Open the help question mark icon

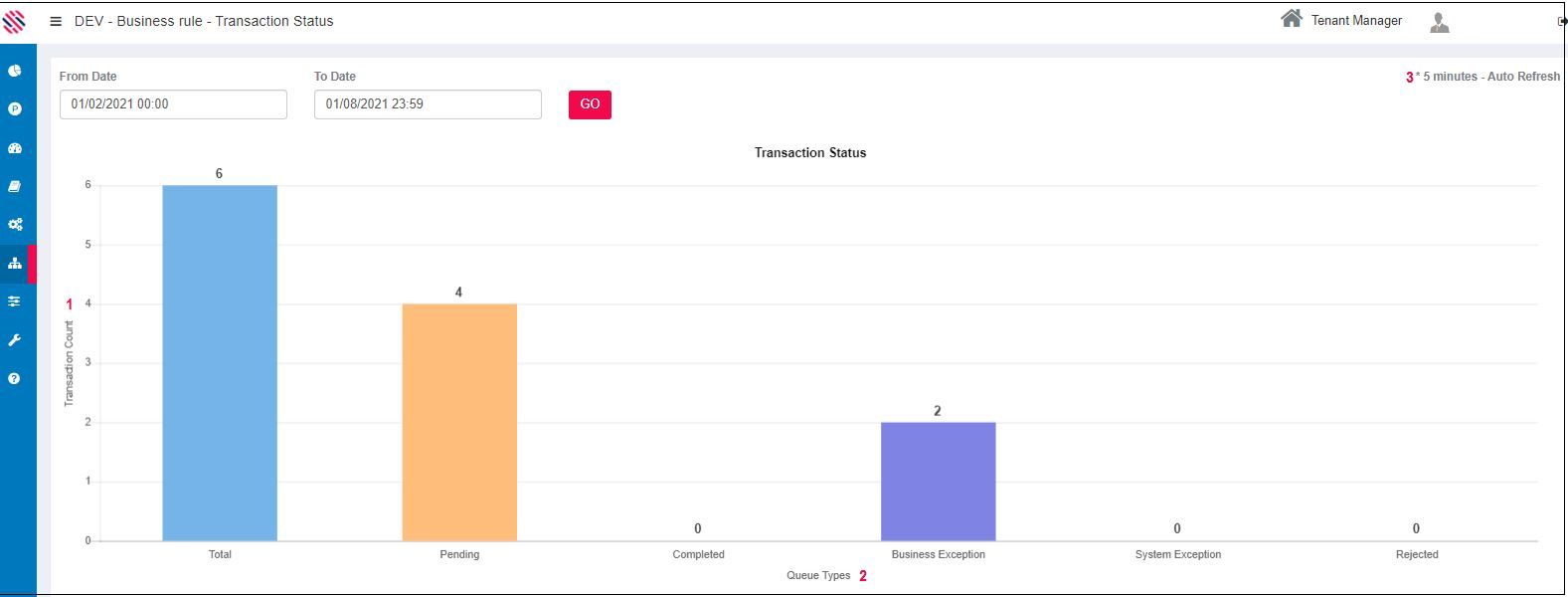15,379
